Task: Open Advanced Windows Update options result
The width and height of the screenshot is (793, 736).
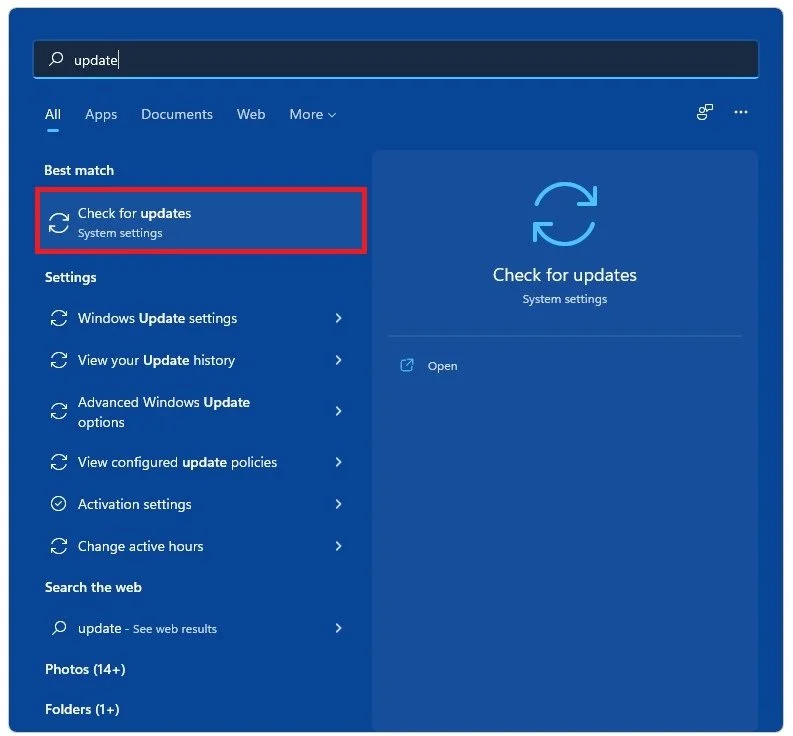Action: pyautogui.click(x=197, y=411)
